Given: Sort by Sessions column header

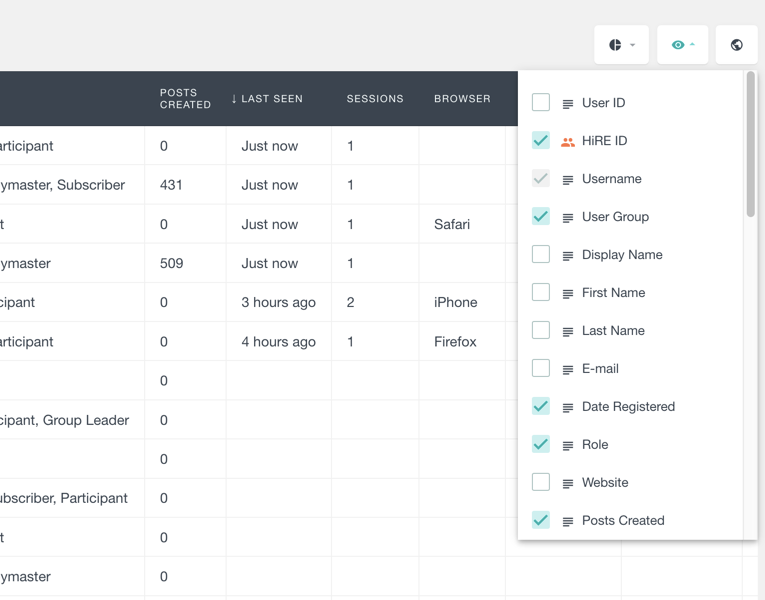Looking at the screenshot, I should tap(375, 99).
